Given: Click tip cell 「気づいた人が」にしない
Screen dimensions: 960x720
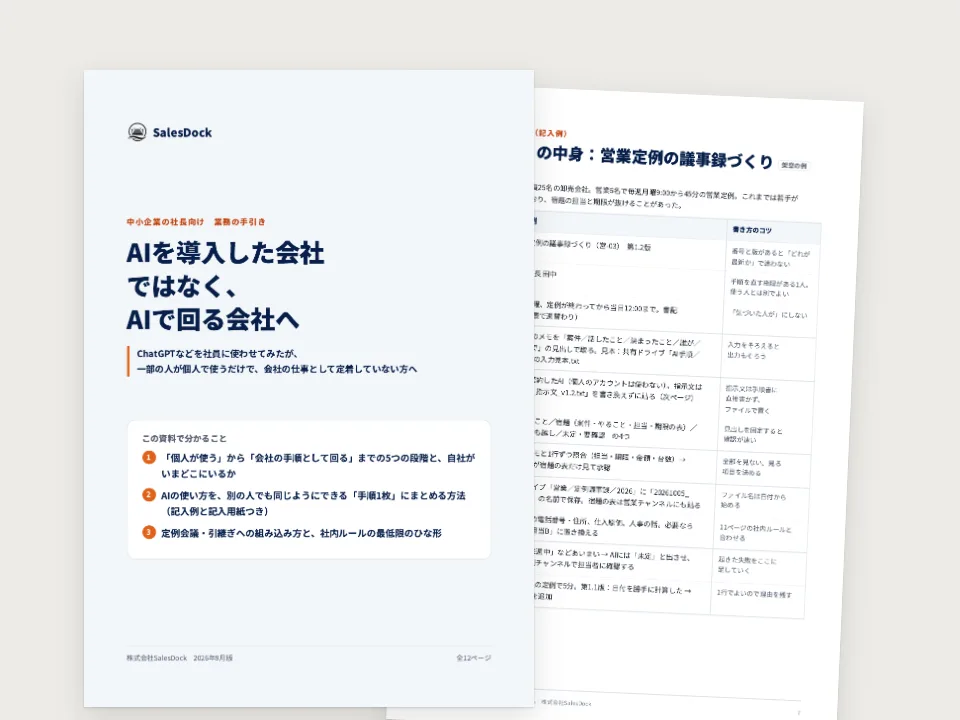Looking at the screenshot, I should (x=769, y=314).
